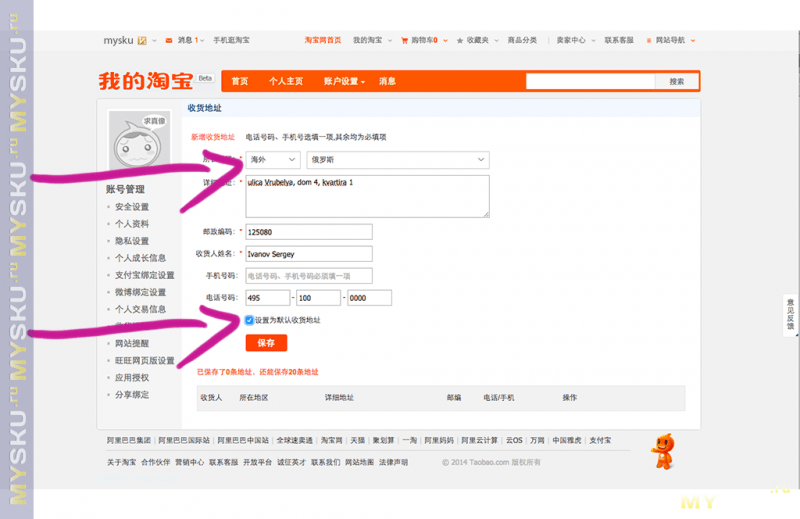Click the 求真像 avatar speech bubble
The width and height of the screenshot is (800, 519).
[x=155, y=121]
